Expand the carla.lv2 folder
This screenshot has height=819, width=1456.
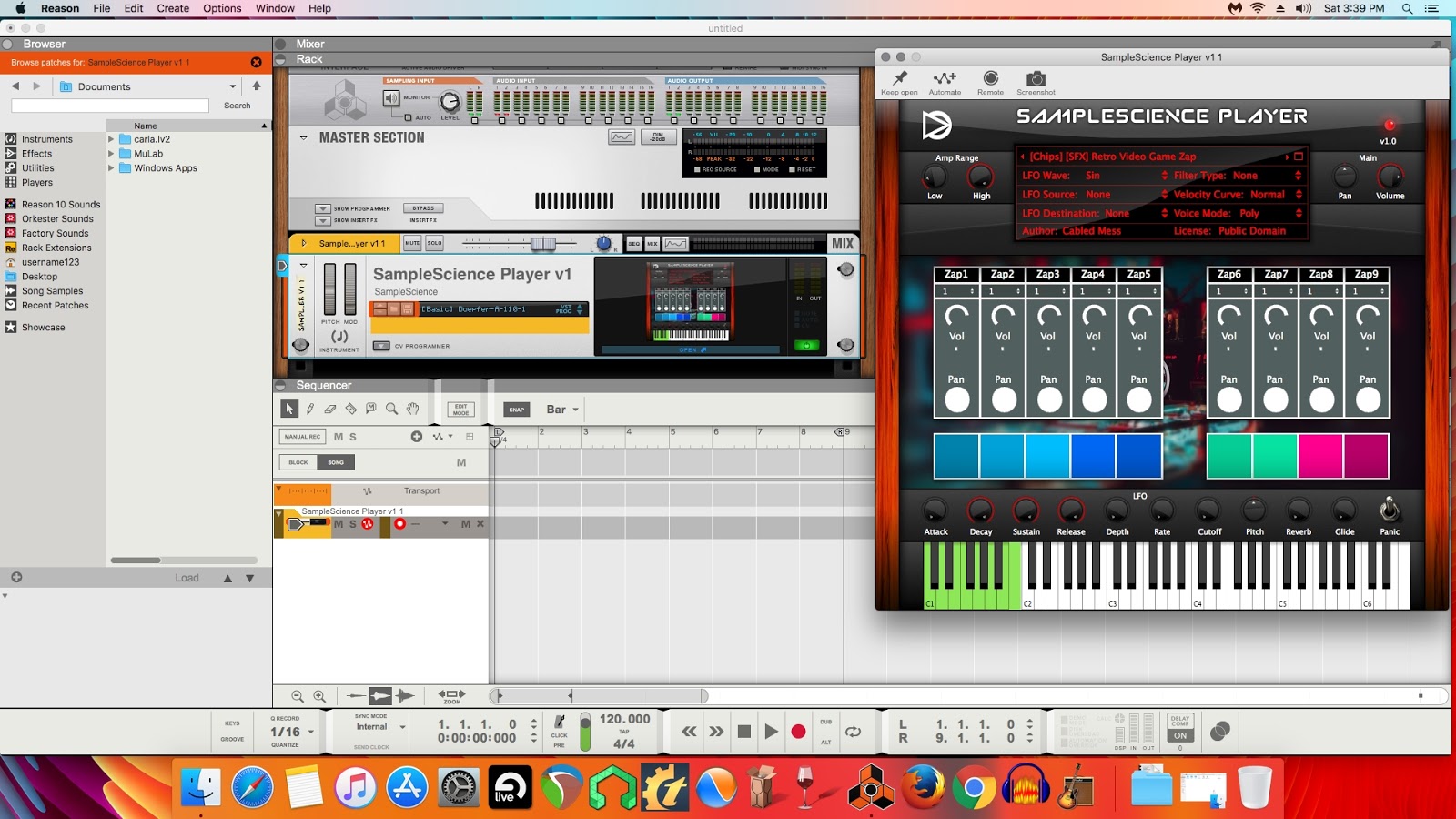click(x=111, y=139)
